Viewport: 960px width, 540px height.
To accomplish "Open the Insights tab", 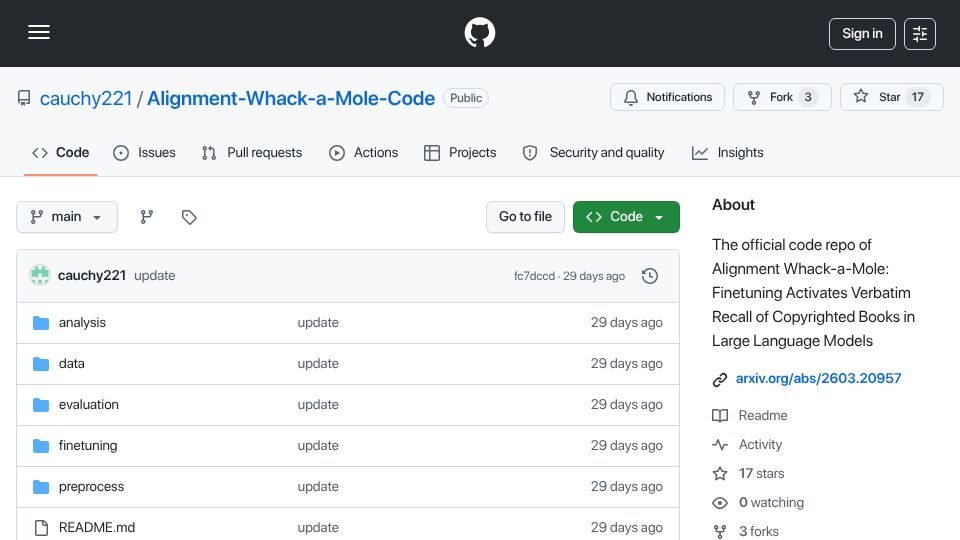I will pyautogui.click(x=727, y=152).
